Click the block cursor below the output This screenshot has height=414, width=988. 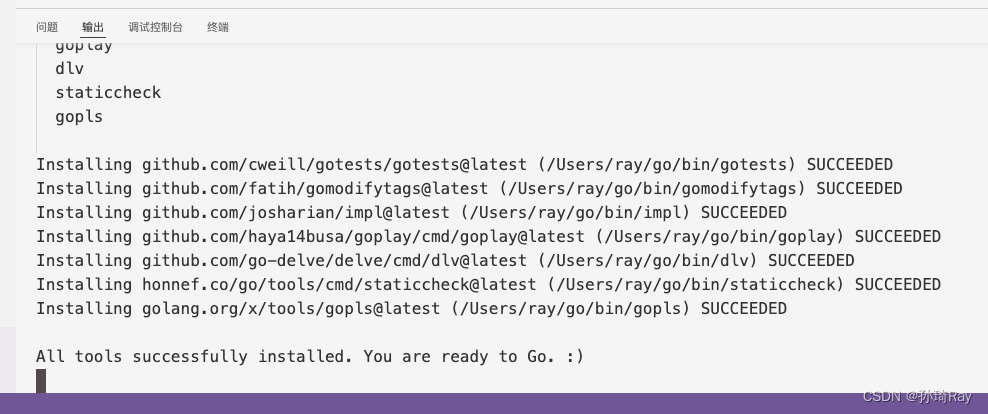coord(41,380)
